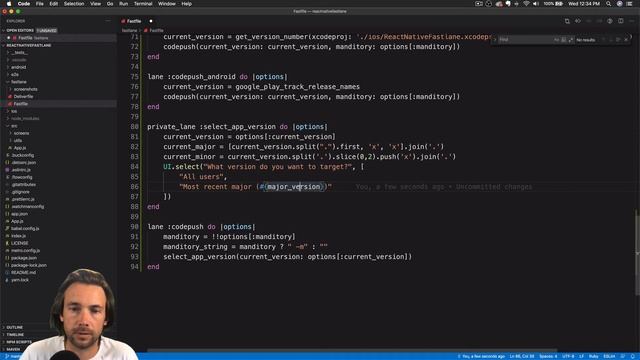640x360 pixels.
Task: Toggle Match Case in Find widget
Action: point(556,40)
